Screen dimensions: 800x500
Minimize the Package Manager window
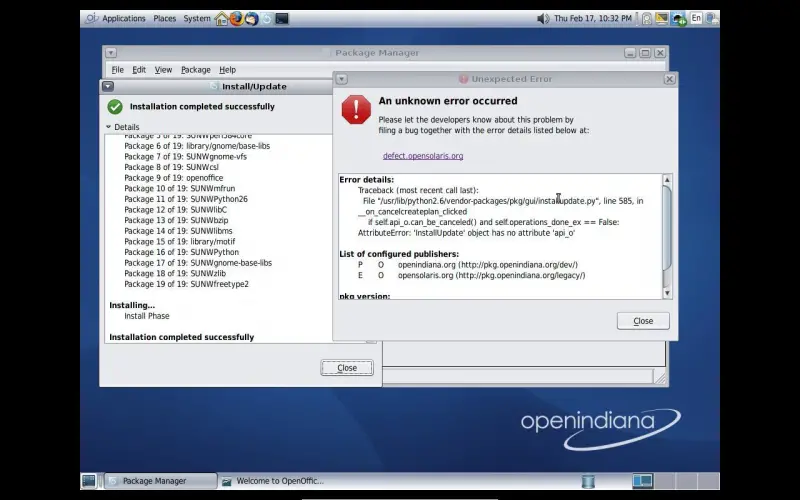point(630,53)
